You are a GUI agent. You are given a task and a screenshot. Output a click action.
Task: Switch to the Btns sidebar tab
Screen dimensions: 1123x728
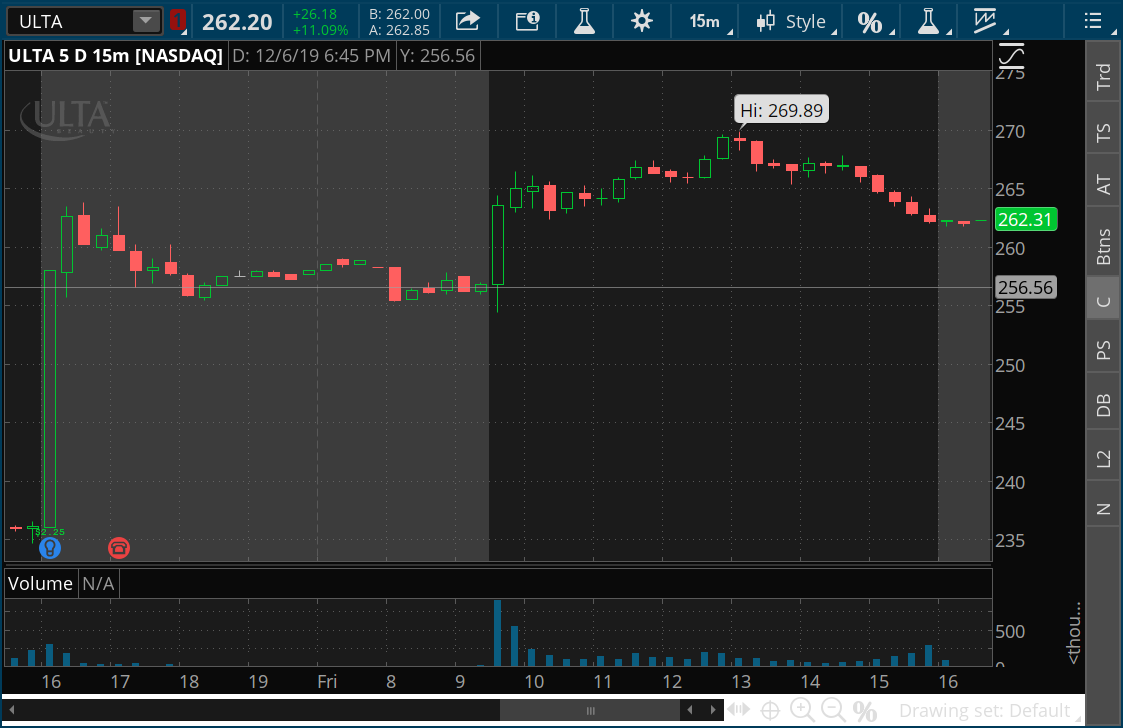(1103, 246)
